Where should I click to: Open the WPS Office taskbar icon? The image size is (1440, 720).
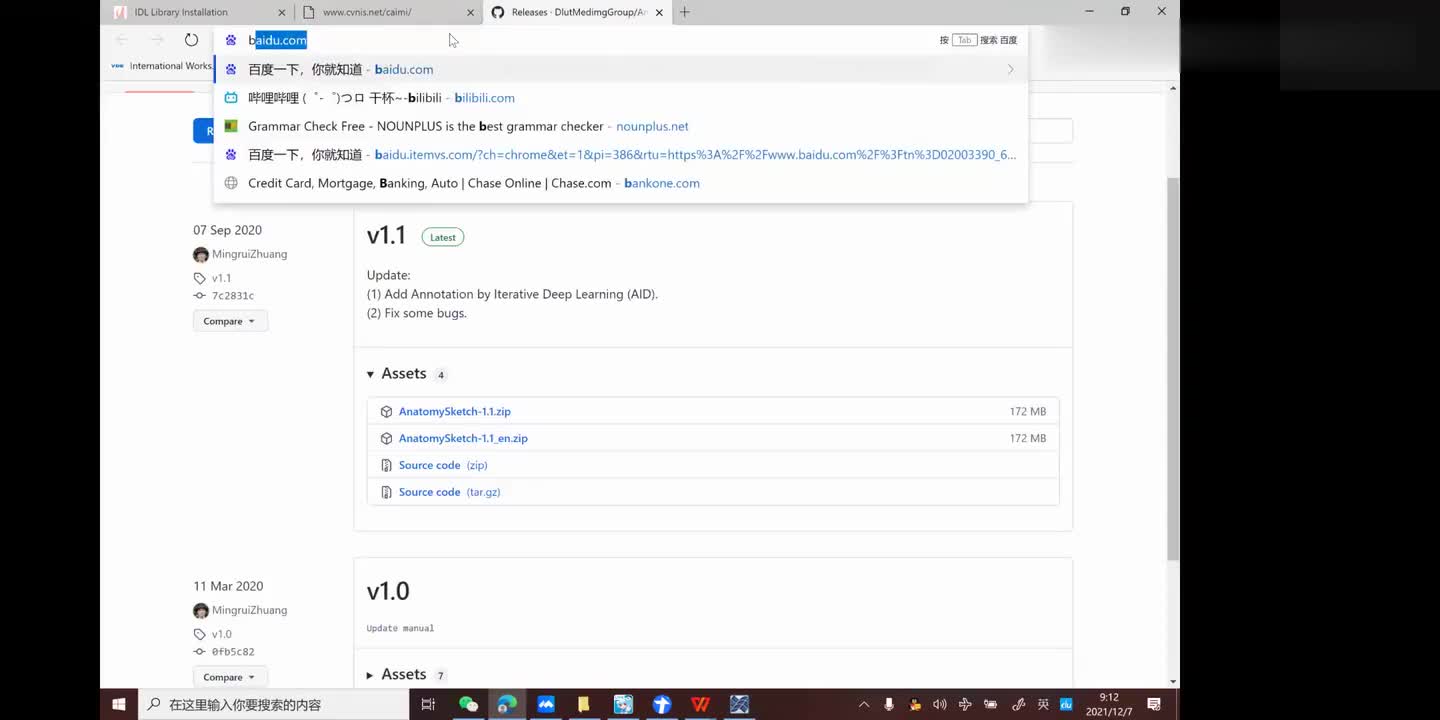700,704
